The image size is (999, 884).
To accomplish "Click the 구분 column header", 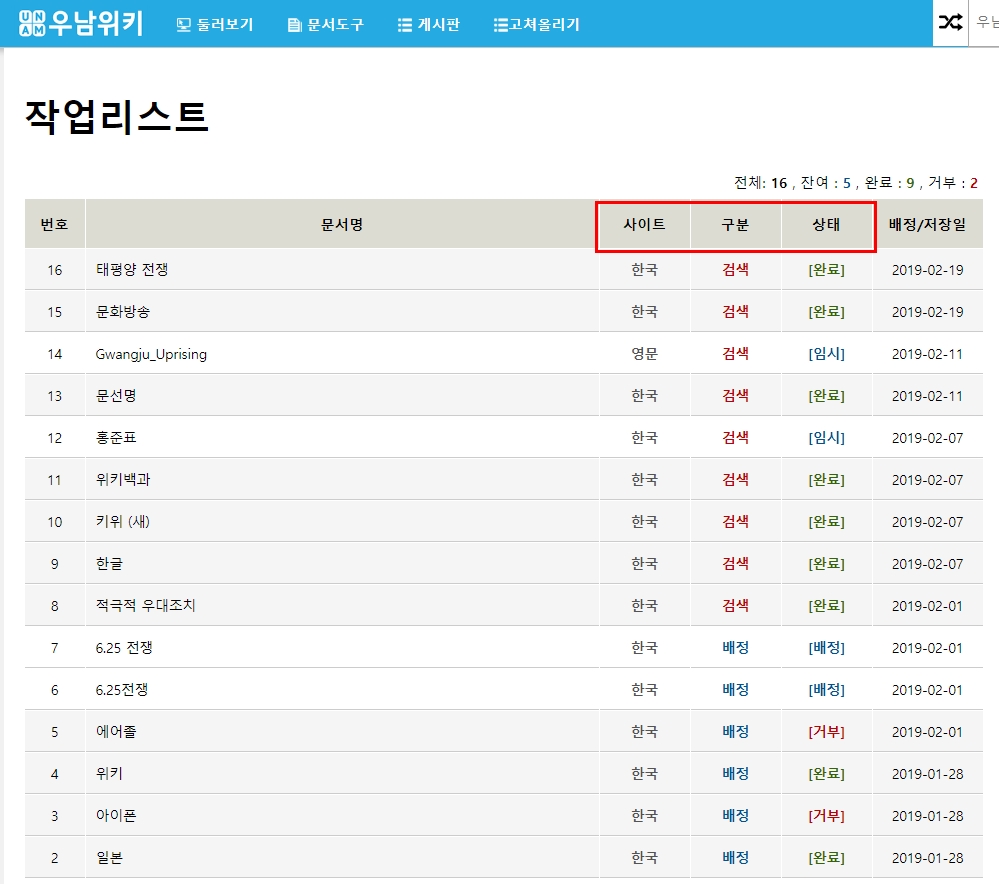I will [735, 224].
